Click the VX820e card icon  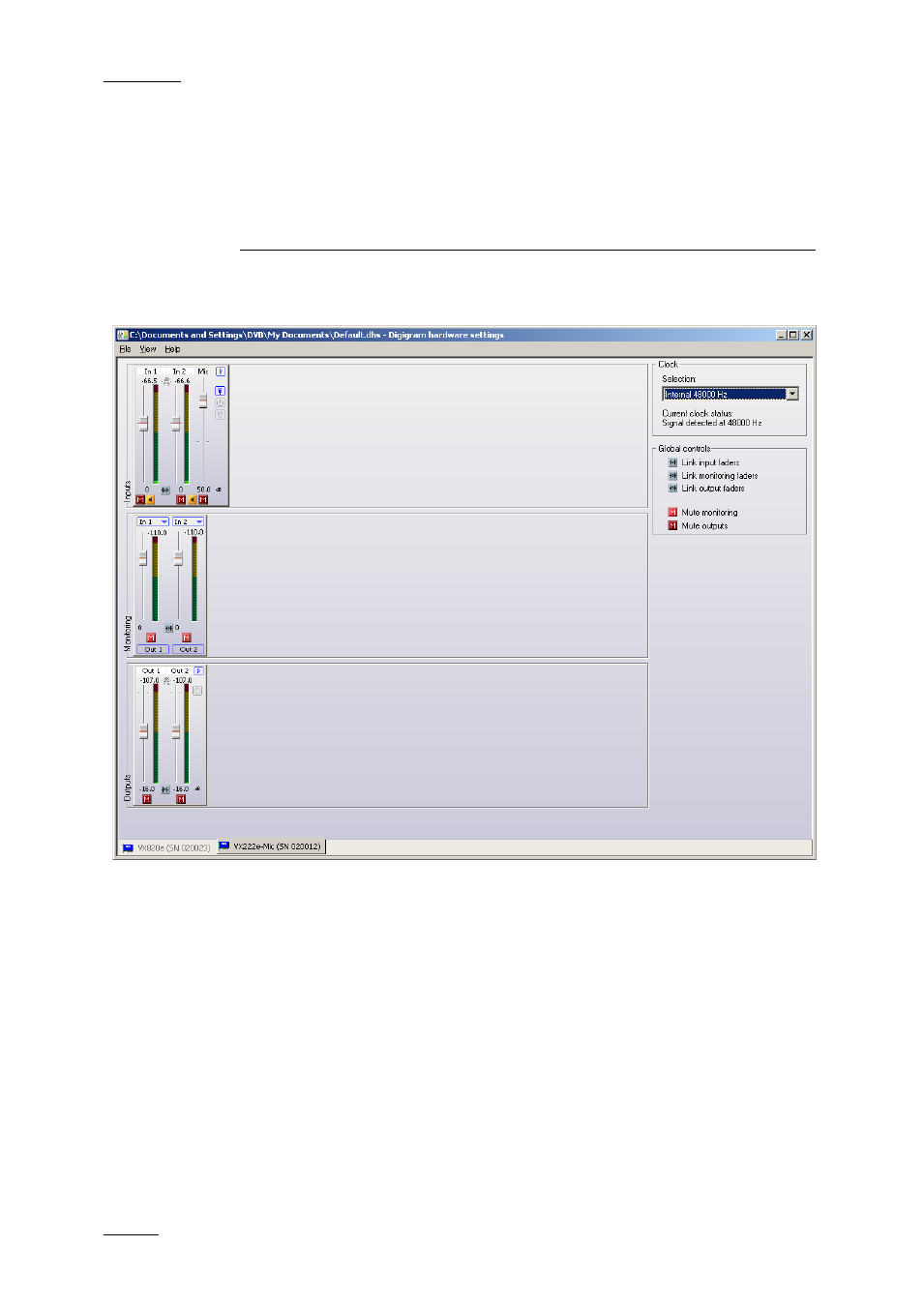point(128,847)
